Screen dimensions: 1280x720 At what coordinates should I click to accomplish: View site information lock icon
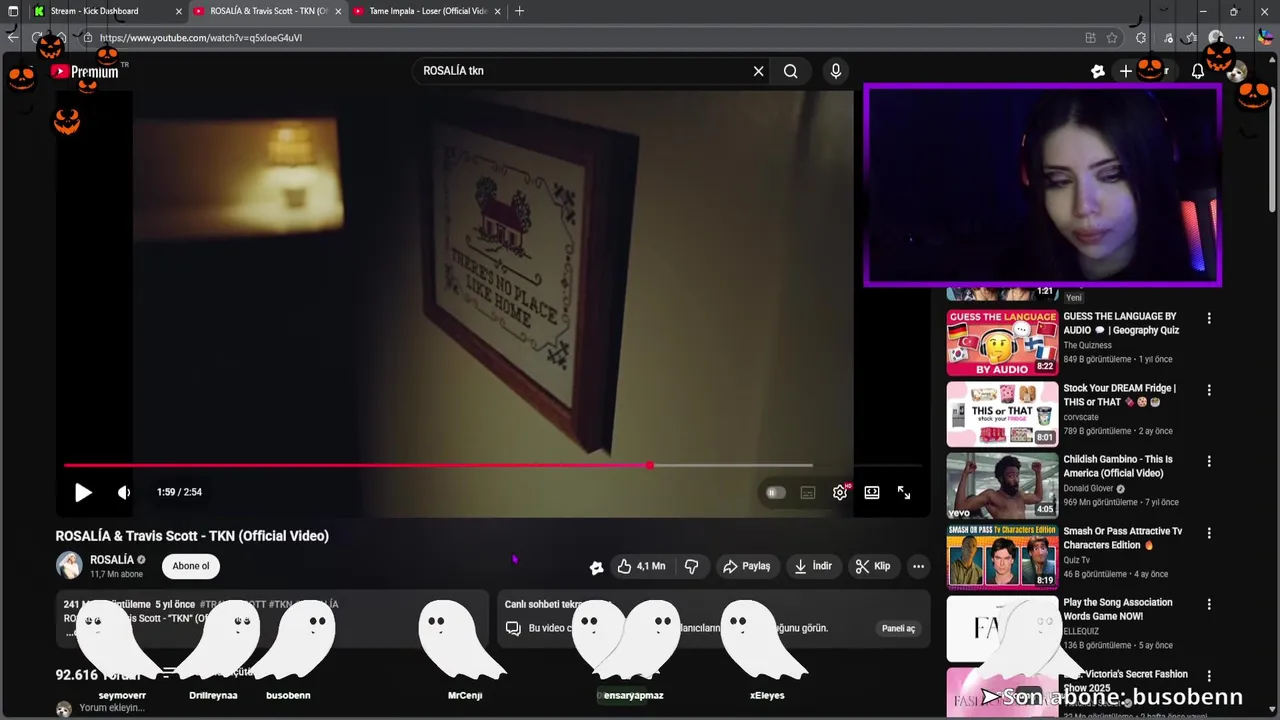click(88, 38)
